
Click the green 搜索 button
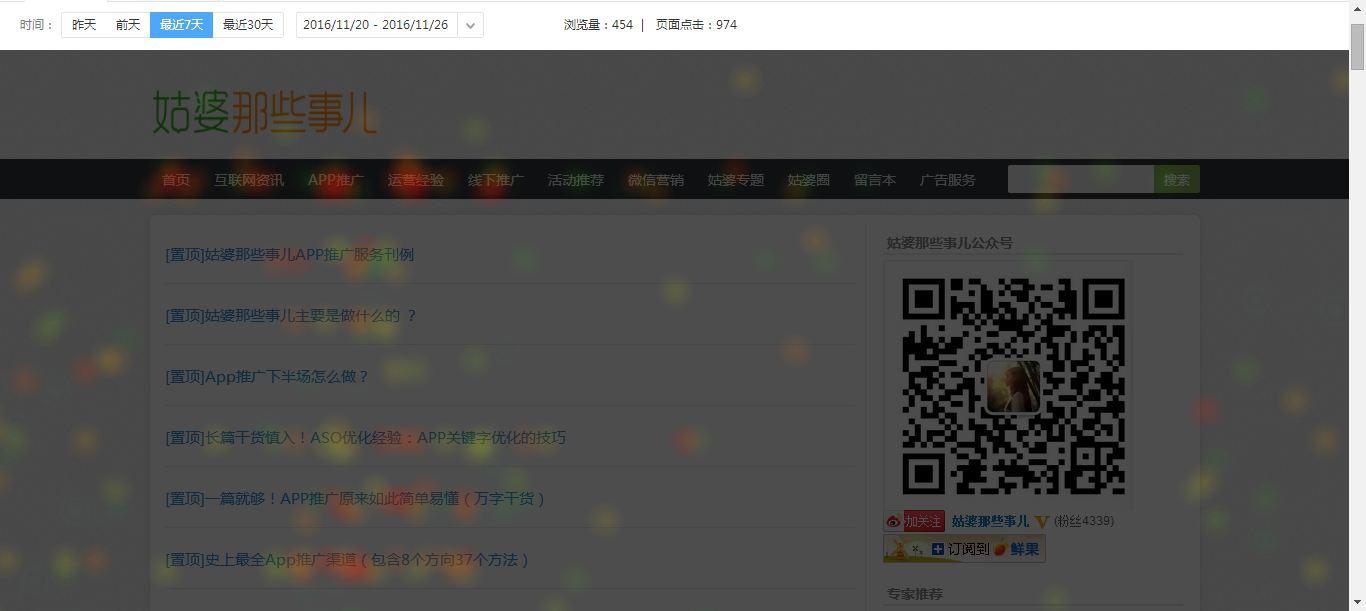click(1177, 180)
